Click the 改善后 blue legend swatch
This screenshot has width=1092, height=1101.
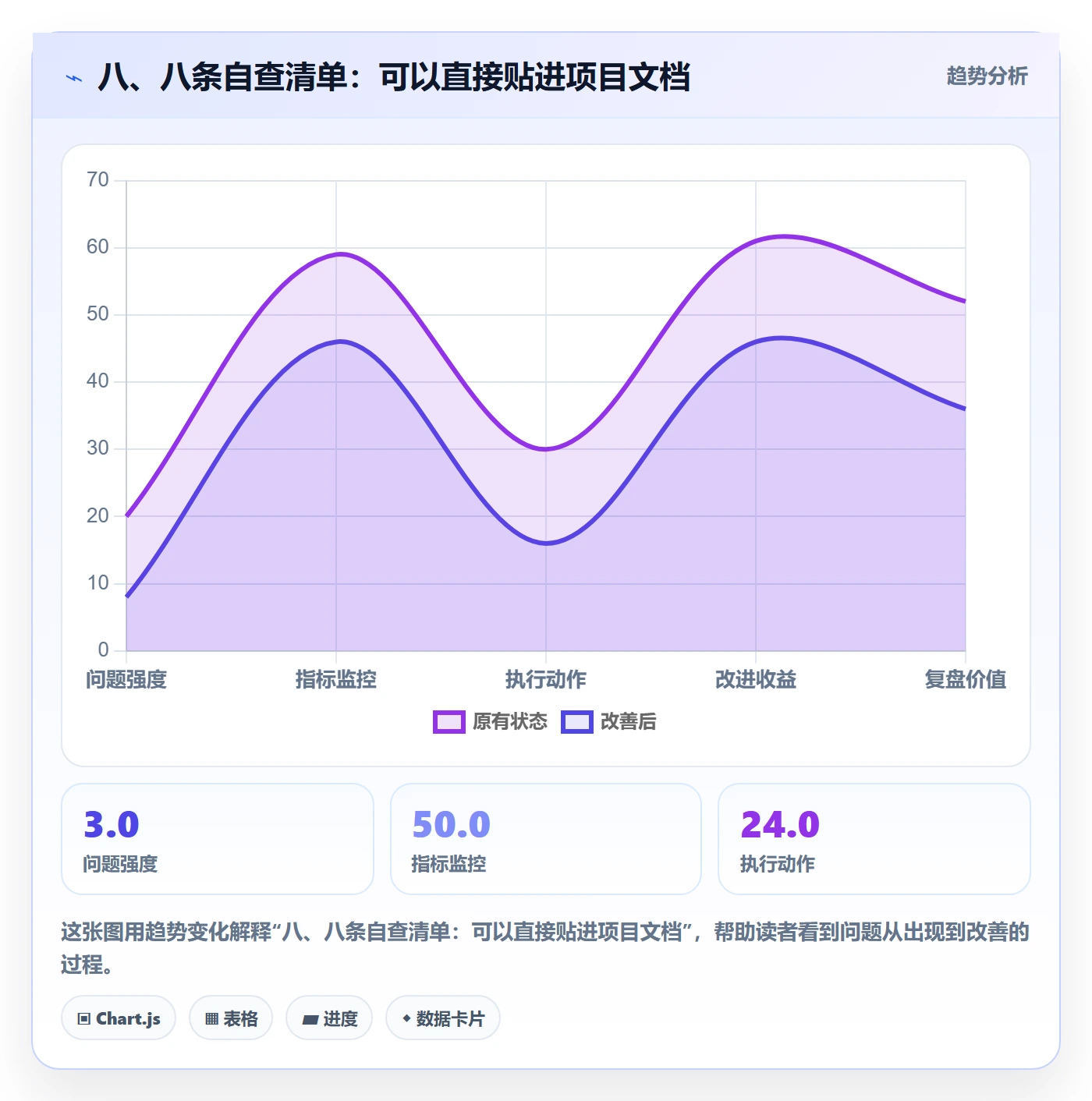tap(577, 722)
